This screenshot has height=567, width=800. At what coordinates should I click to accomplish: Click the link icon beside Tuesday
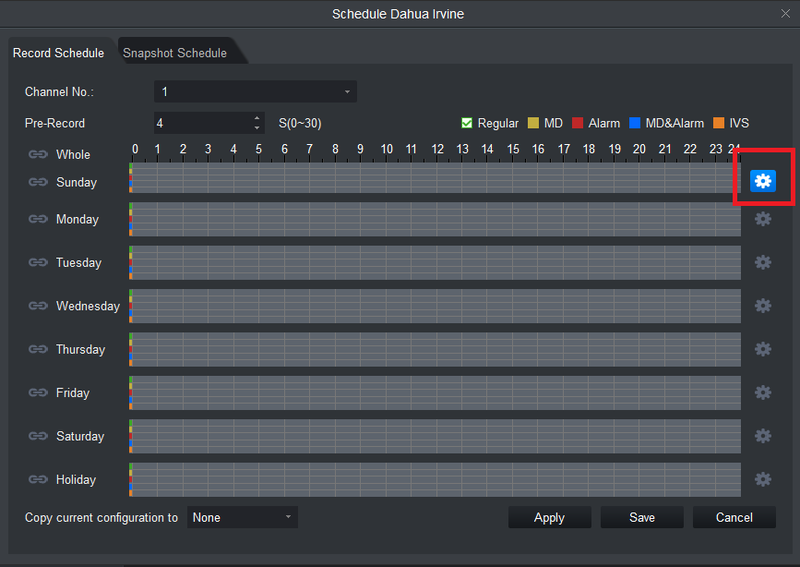[38, 263]
